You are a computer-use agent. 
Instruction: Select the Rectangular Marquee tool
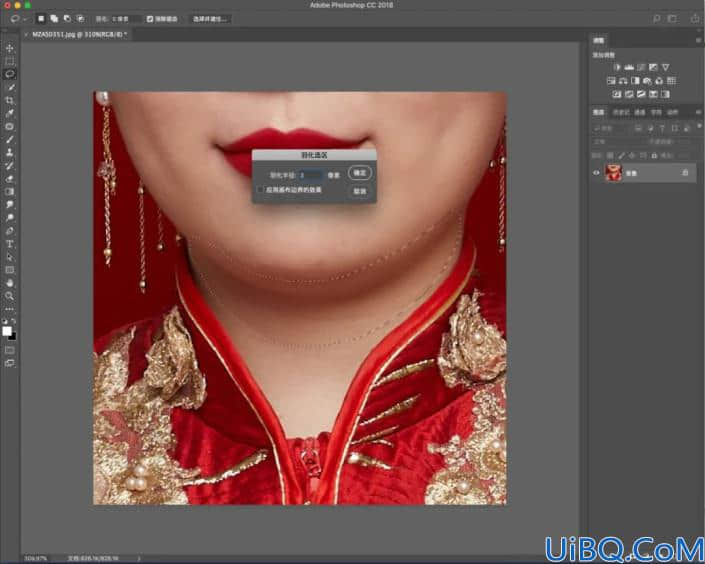[x=9, y=61]
